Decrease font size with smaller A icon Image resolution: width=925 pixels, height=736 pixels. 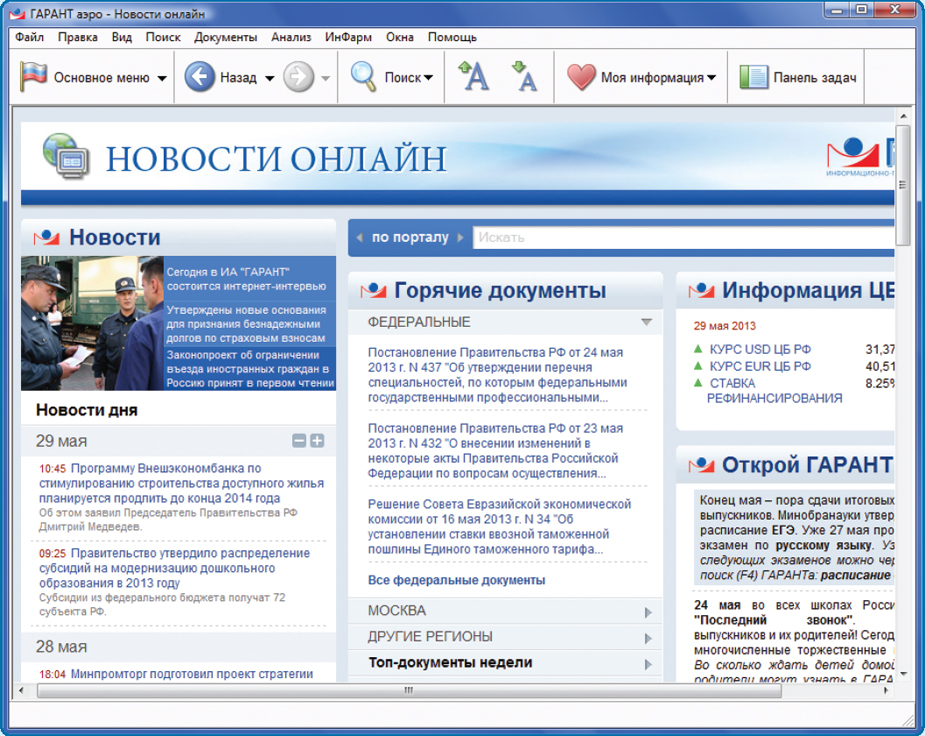coord(524,76)
